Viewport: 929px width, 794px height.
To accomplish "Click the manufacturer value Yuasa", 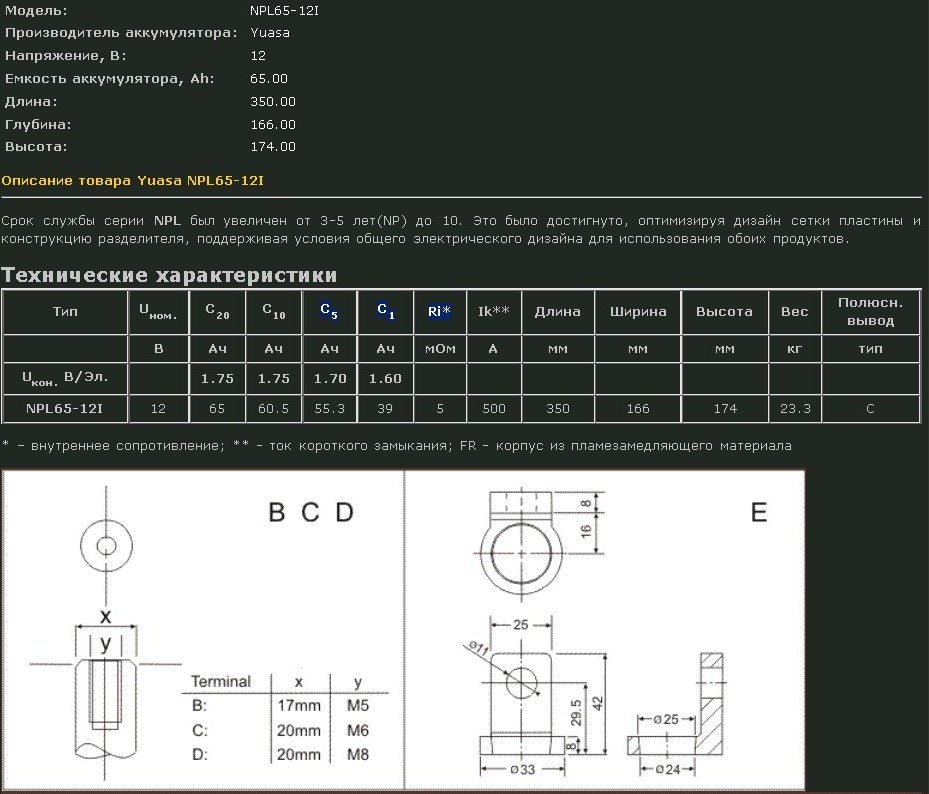I will [x=270, y=33].
